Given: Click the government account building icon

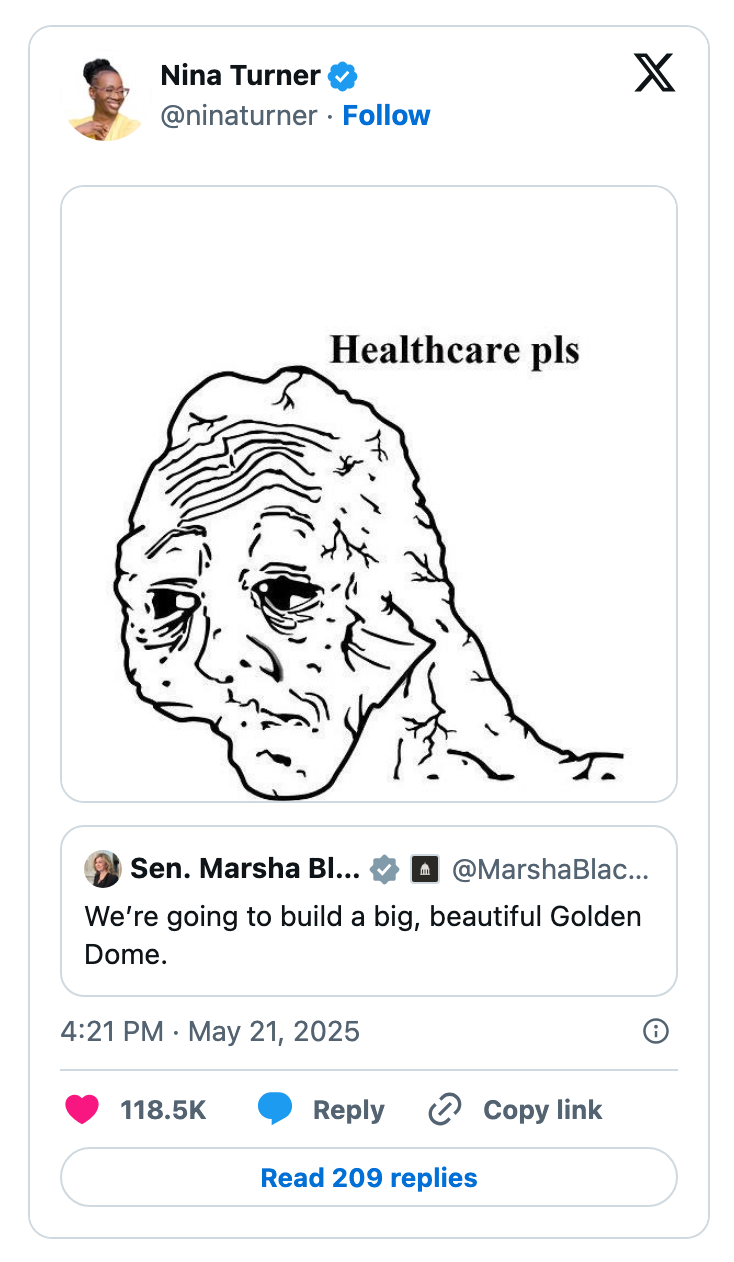Looking at the screenshot, I should (x=427, y=868).
